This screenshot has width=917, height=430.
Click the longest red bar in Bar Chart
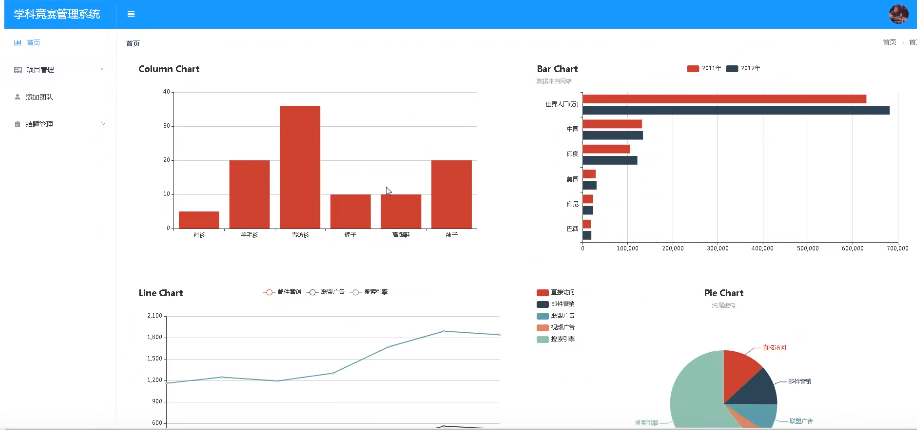coord(725,99)
